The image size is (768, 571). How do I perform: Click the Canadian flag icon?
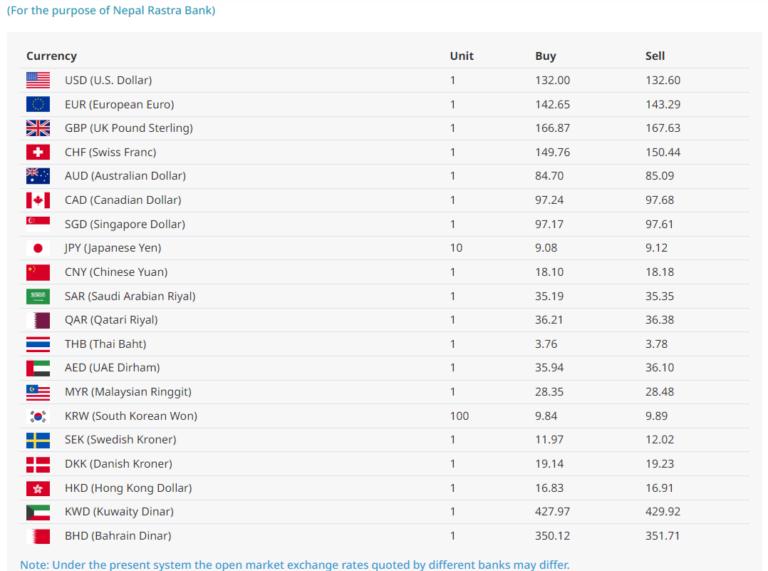(38, 200)
